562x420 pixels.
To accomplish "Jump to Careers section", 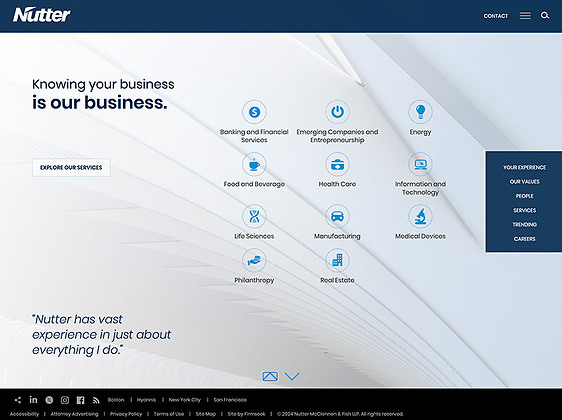I will point(524,239).
